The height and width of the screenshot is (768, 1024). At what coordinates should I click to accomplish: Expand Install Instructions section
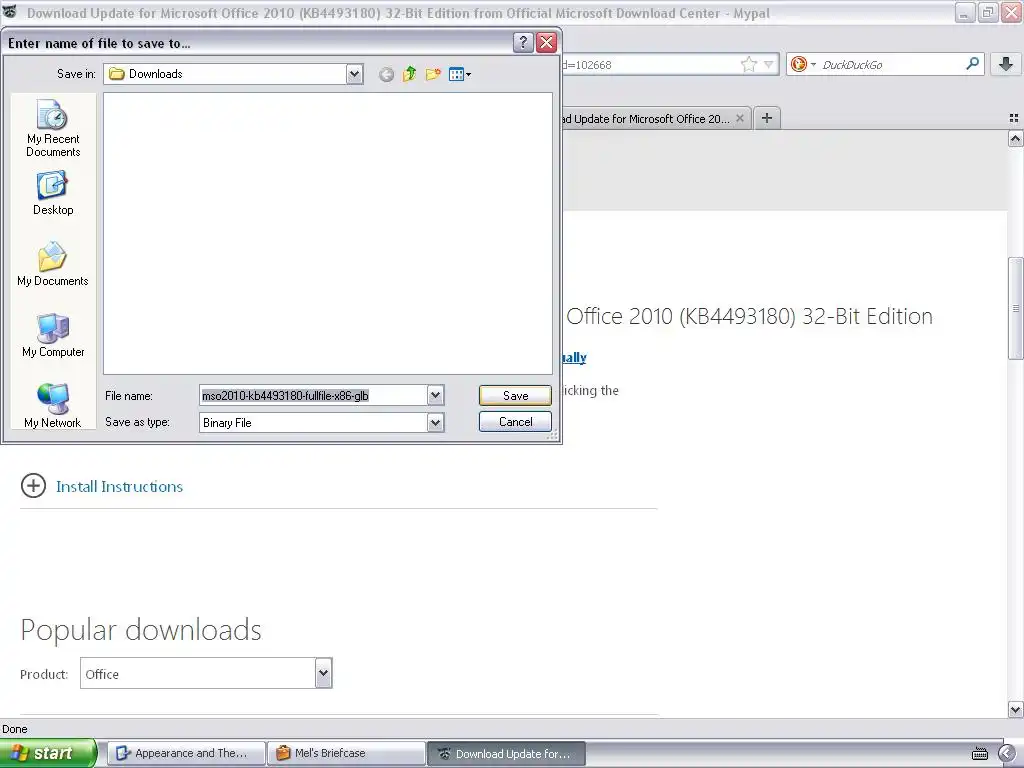[33, 486]
